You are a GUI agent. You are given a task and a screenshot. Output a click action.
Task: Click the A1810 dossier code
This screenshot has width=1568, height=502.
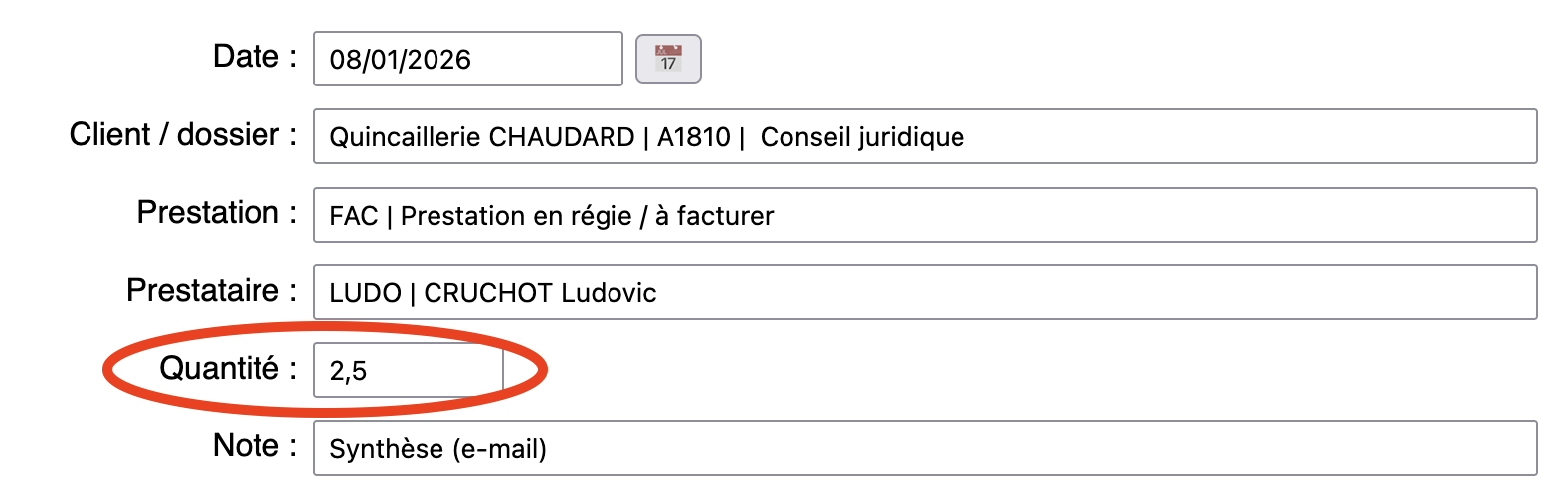694,137
